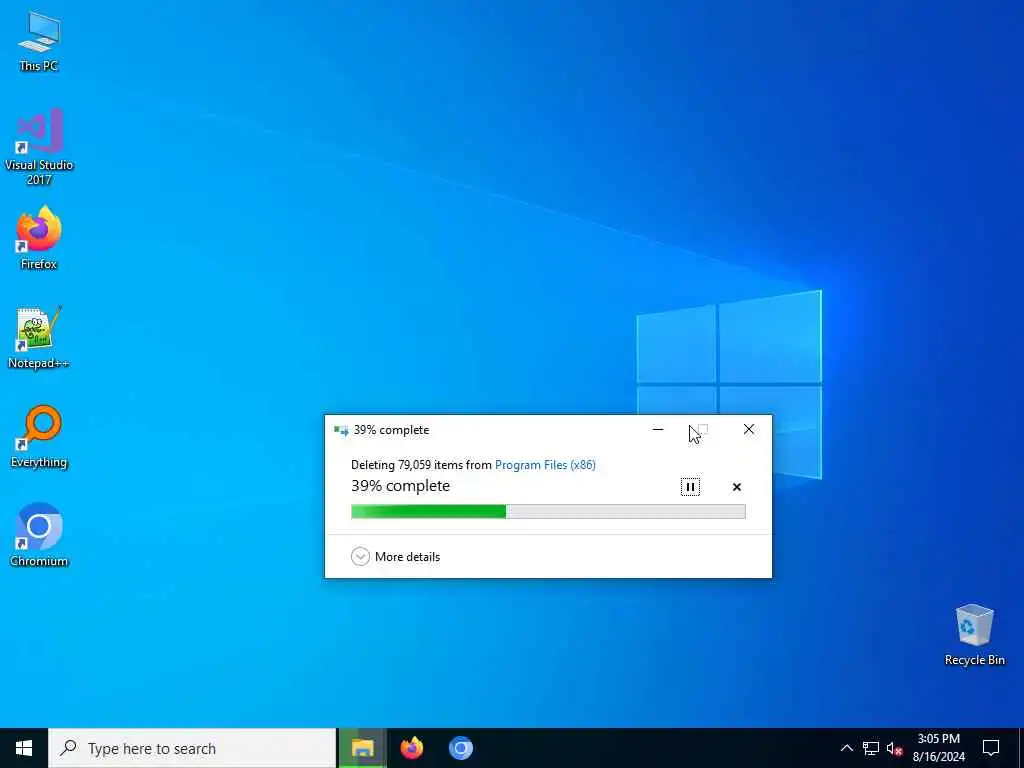
Task: Open the Program Files (x86) link
Action: [545, 465]
